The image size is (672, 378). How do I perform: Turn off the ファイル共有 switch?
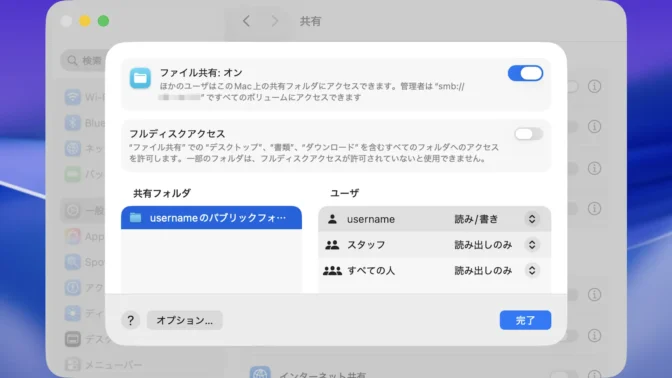click(525, 73)
